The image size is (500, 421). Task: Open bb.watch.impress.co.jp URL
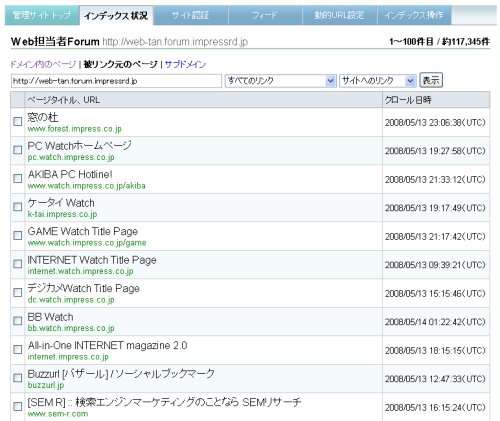pyautogui.click(x=71, y=328)
